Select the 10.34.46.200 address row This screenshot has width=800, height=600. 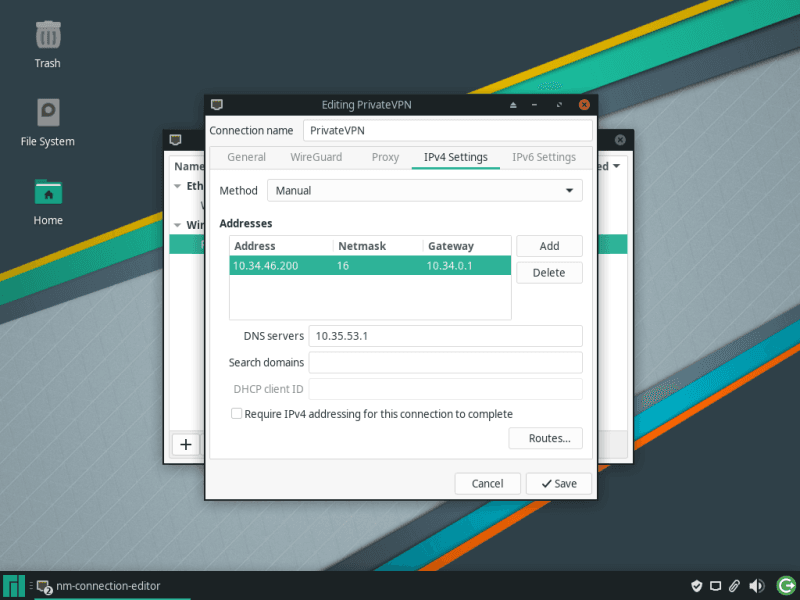tap(370, 266)
